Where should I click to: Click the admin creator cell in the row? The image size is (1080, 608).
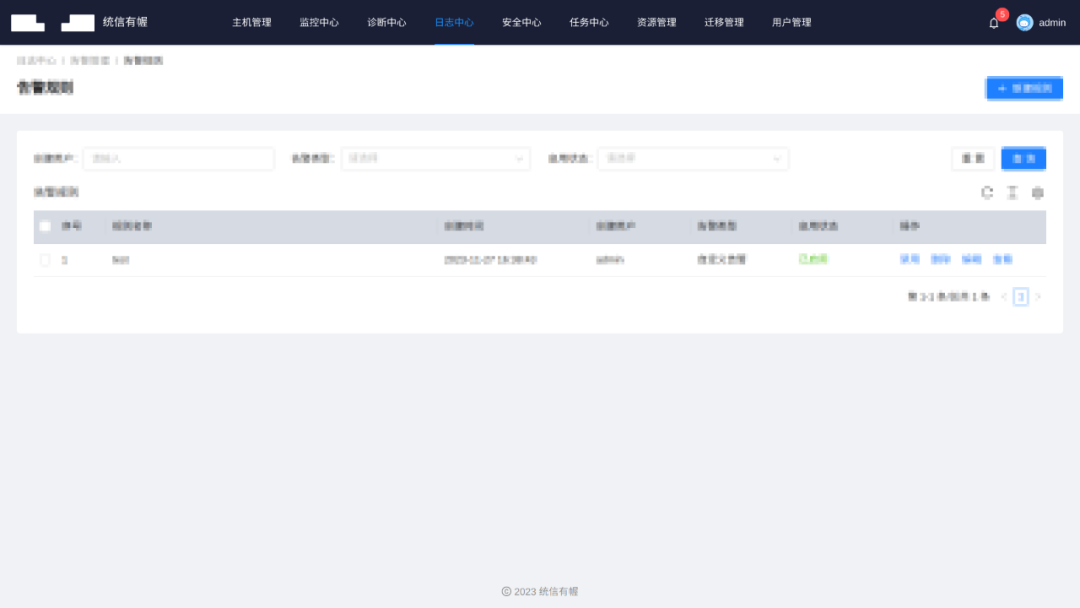coord(610,260)
